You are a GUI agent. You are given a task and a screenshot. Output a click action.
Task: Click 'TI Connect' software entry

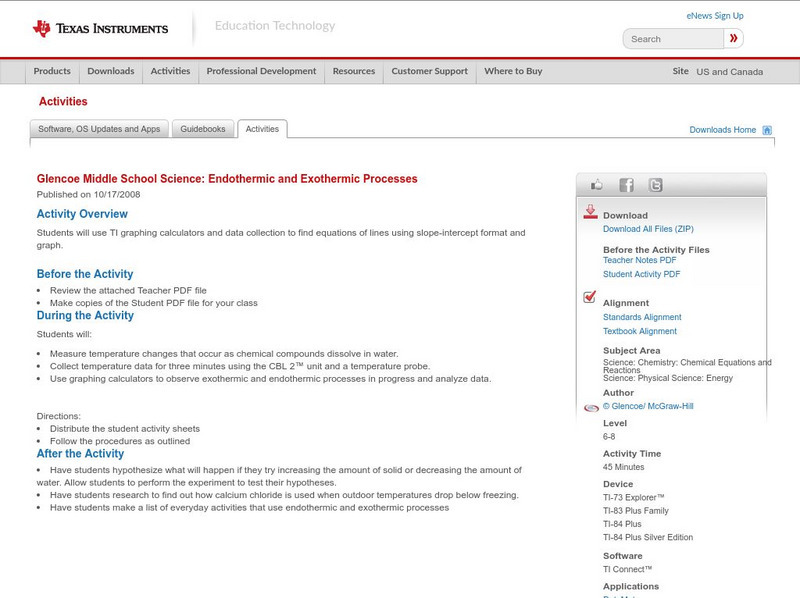click(x=628, y=569)
